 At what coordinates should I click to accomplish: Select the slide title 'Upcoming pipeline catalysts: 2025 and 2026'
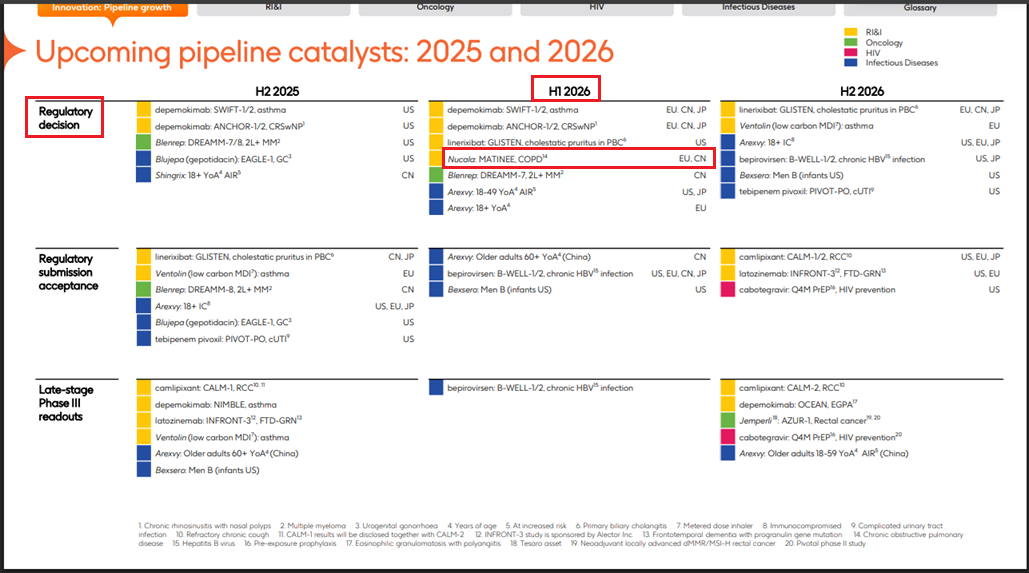324,52
